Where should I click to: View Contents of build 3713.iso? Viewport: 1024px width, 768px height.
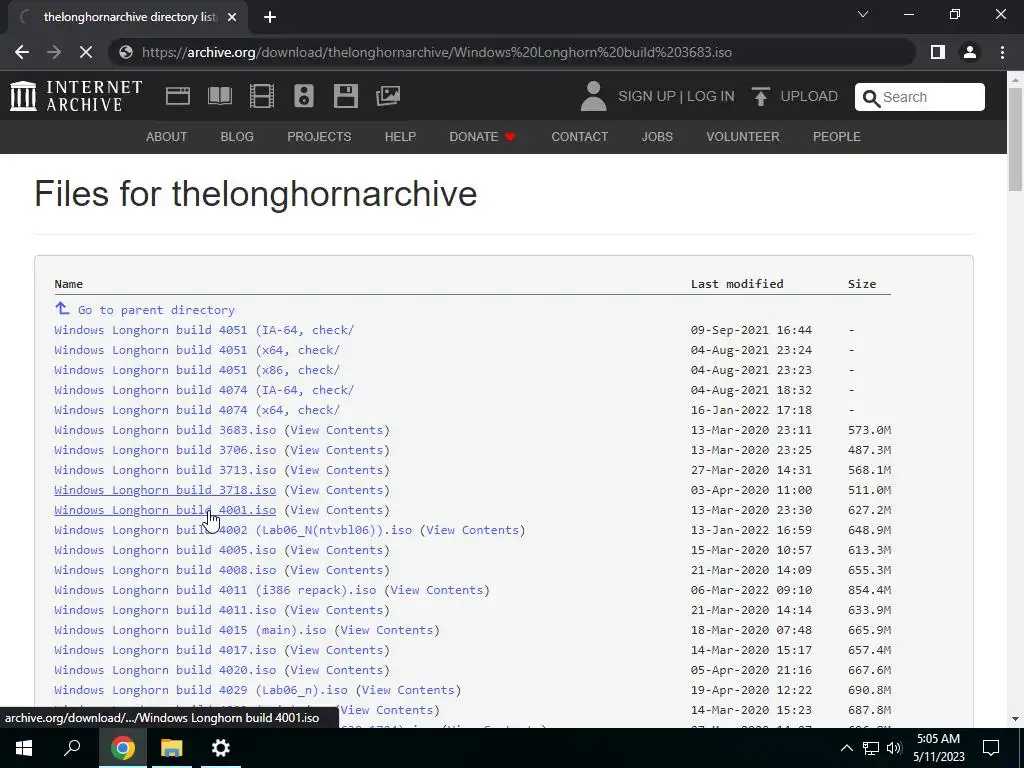pyautogui.click(x=336, y=470)
